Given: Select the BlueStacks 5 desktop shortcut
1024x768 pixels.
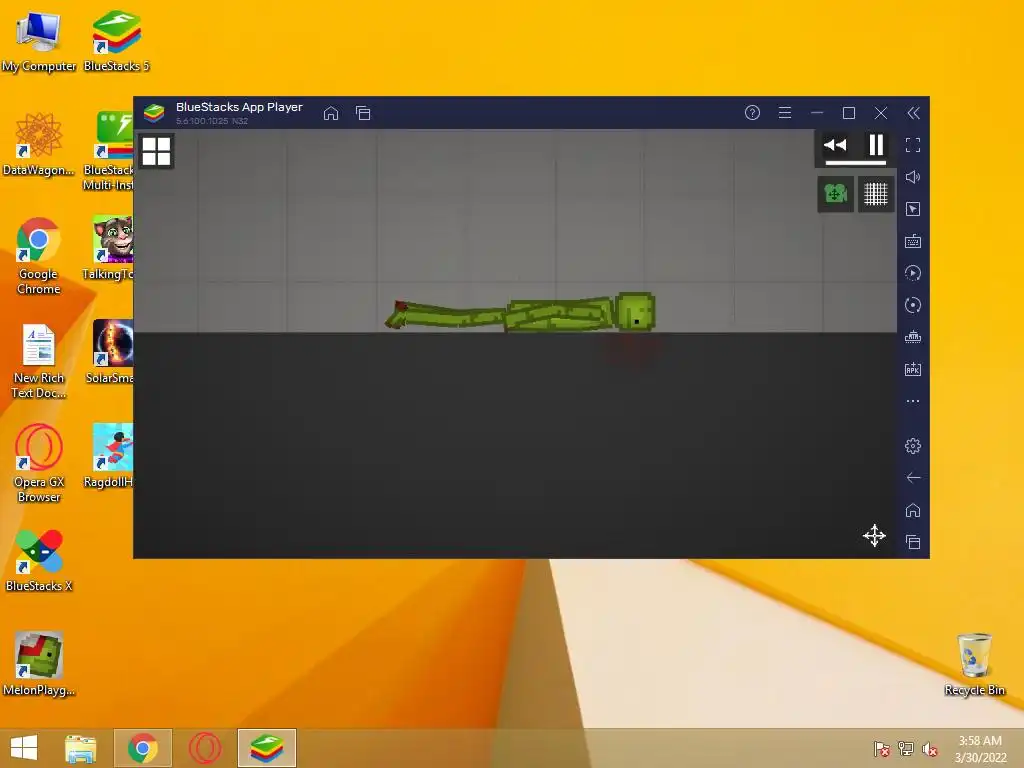Looking at the screenshot, I should click(116, 41).
